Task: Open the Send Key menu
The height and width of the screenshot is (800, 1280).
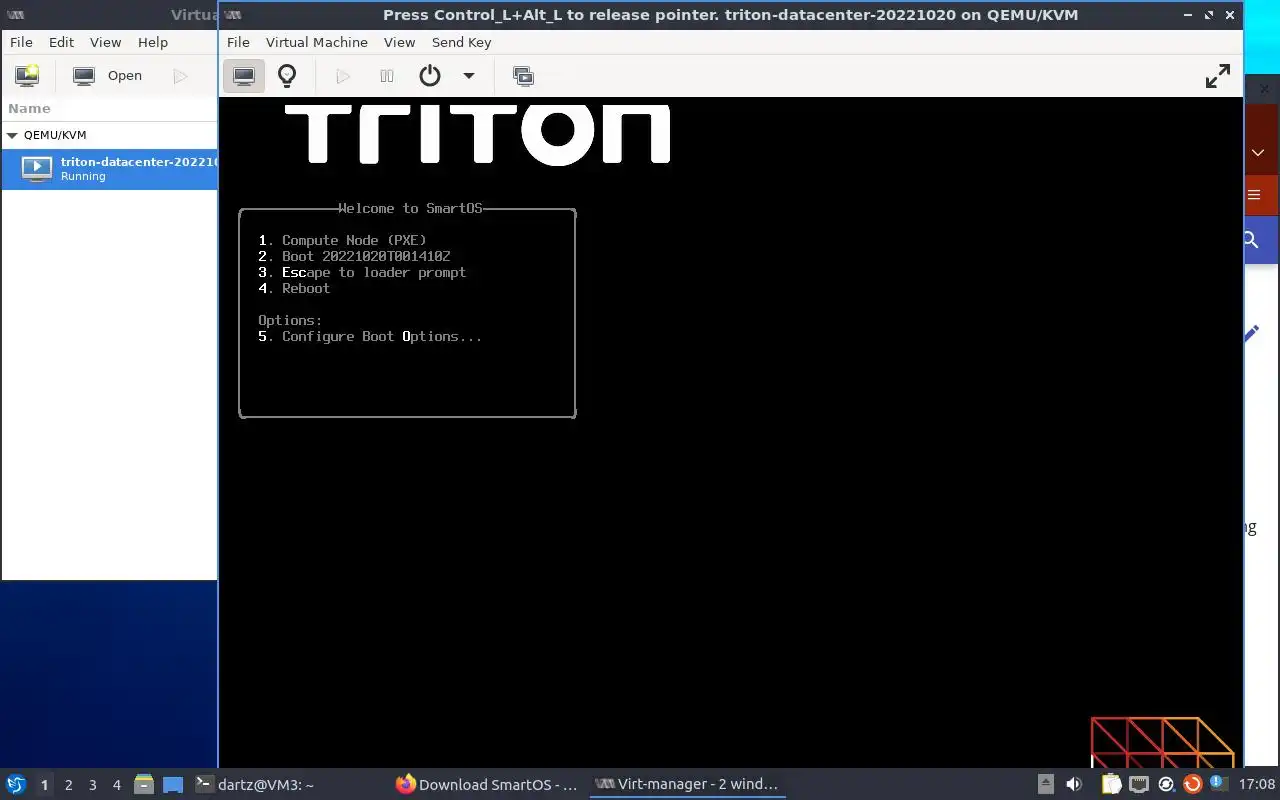Action: (461, 42)
